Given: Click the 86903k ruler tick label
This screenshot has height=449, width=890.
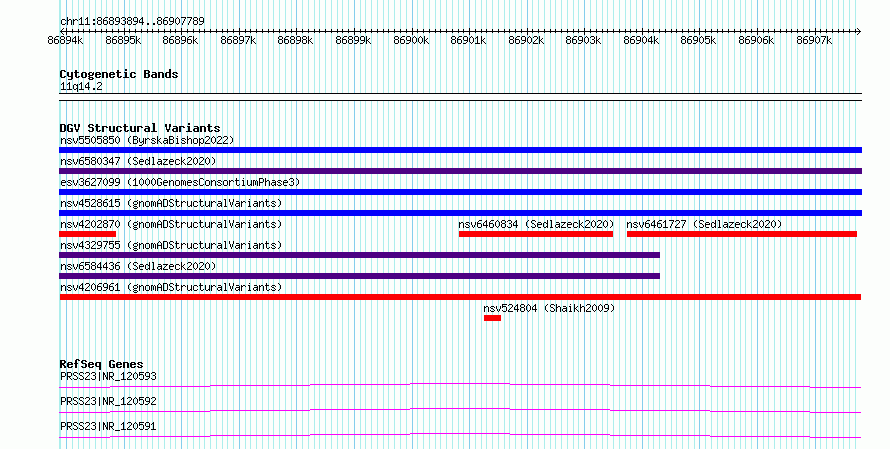Looking at the screenshot, I should 583,40.
